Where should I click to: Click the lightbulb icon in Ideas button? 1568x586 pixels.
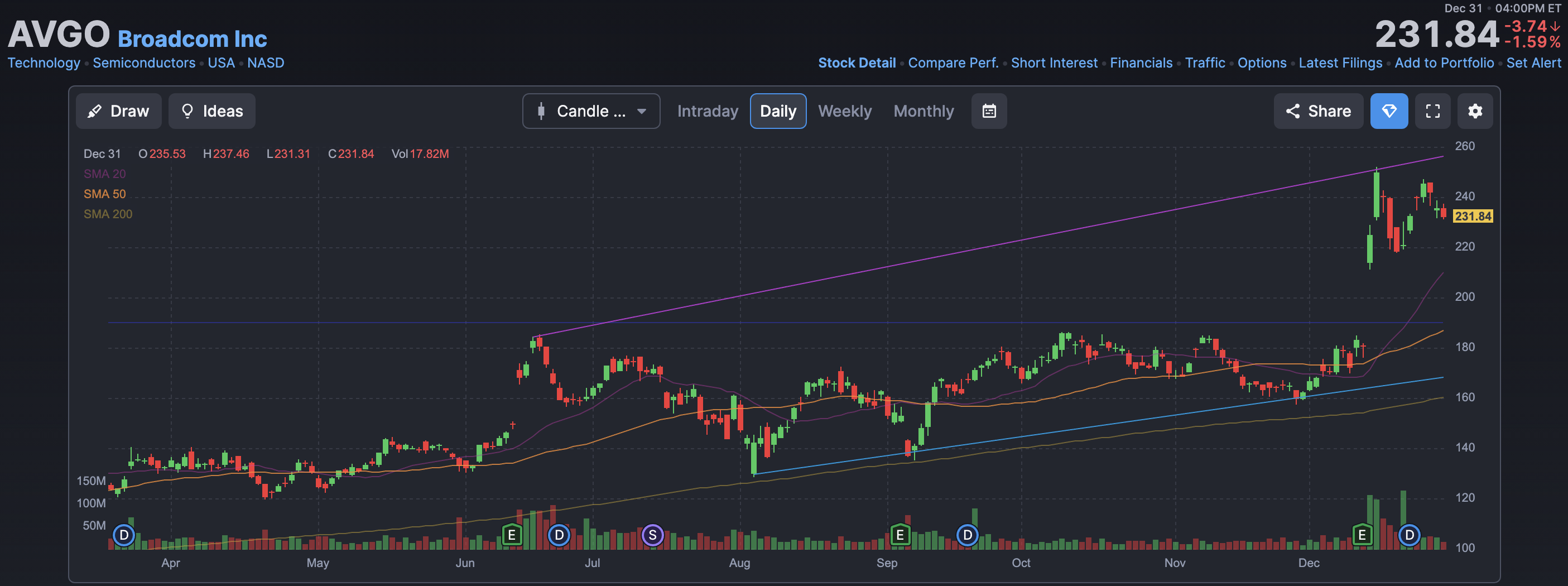(187, 111)
